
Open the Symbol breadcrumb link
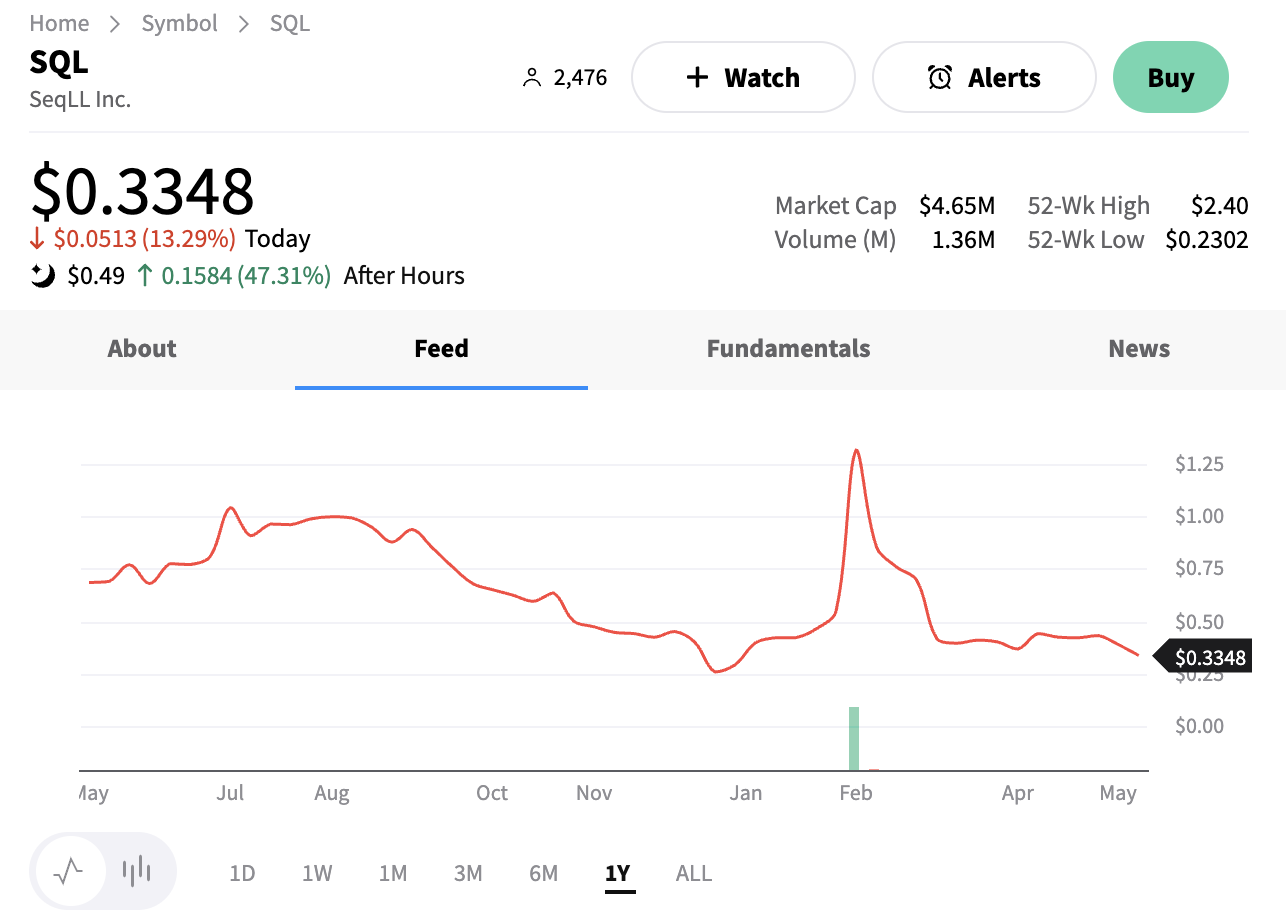[x=180, y=23]
